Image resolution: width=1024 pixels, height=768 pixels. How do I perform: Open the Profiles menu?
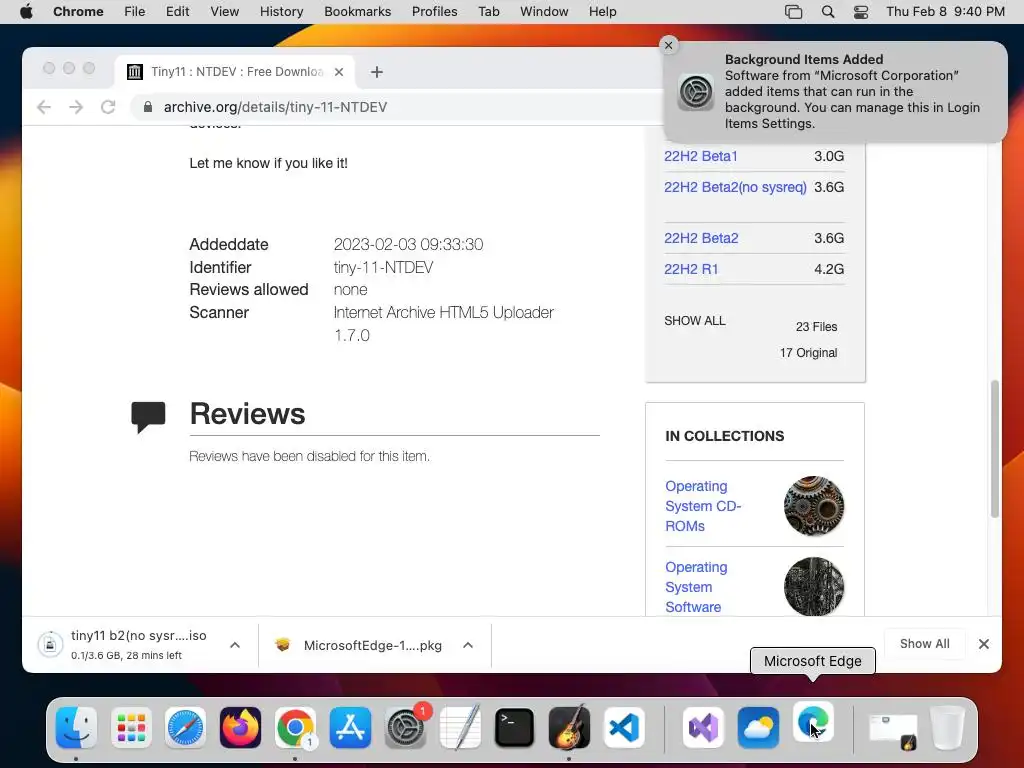(434, 12)
